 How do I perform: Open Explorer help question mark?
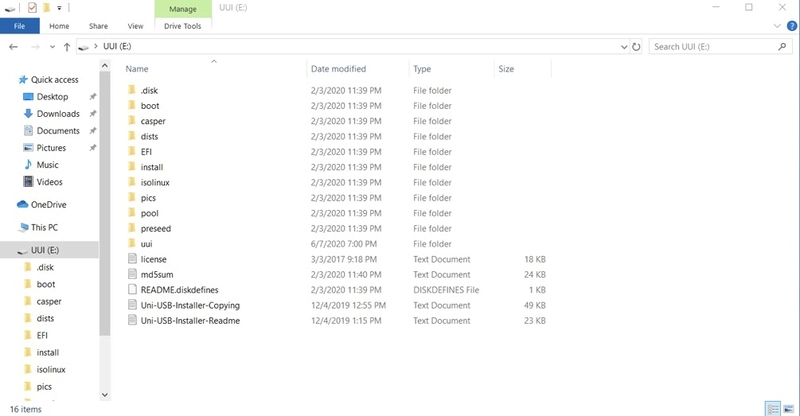pos(792,26)
